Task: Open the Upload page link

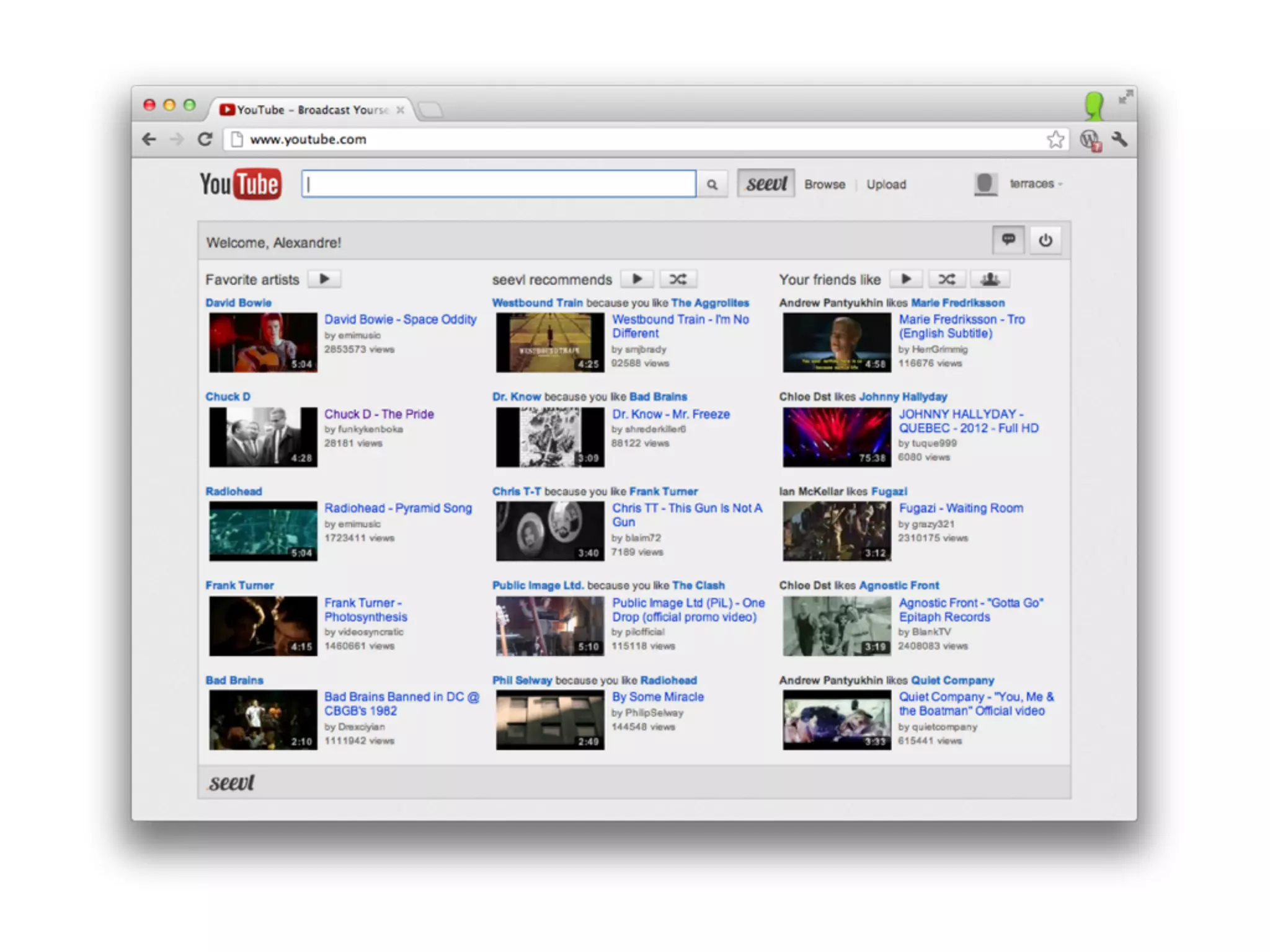Action: (x=886, y=185)
